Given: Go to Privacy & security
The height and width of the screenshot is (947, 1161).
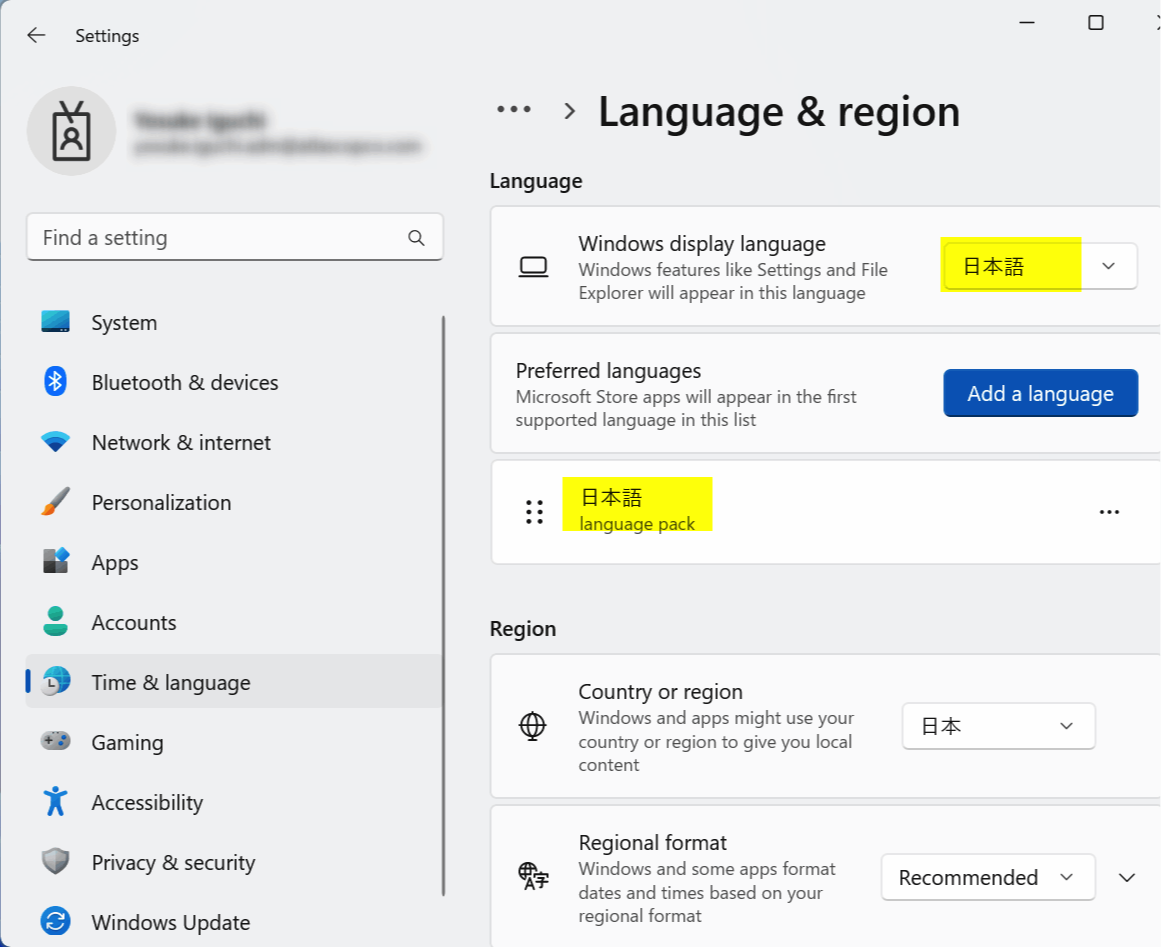Looking at the screenshot, I should [234, 862].
